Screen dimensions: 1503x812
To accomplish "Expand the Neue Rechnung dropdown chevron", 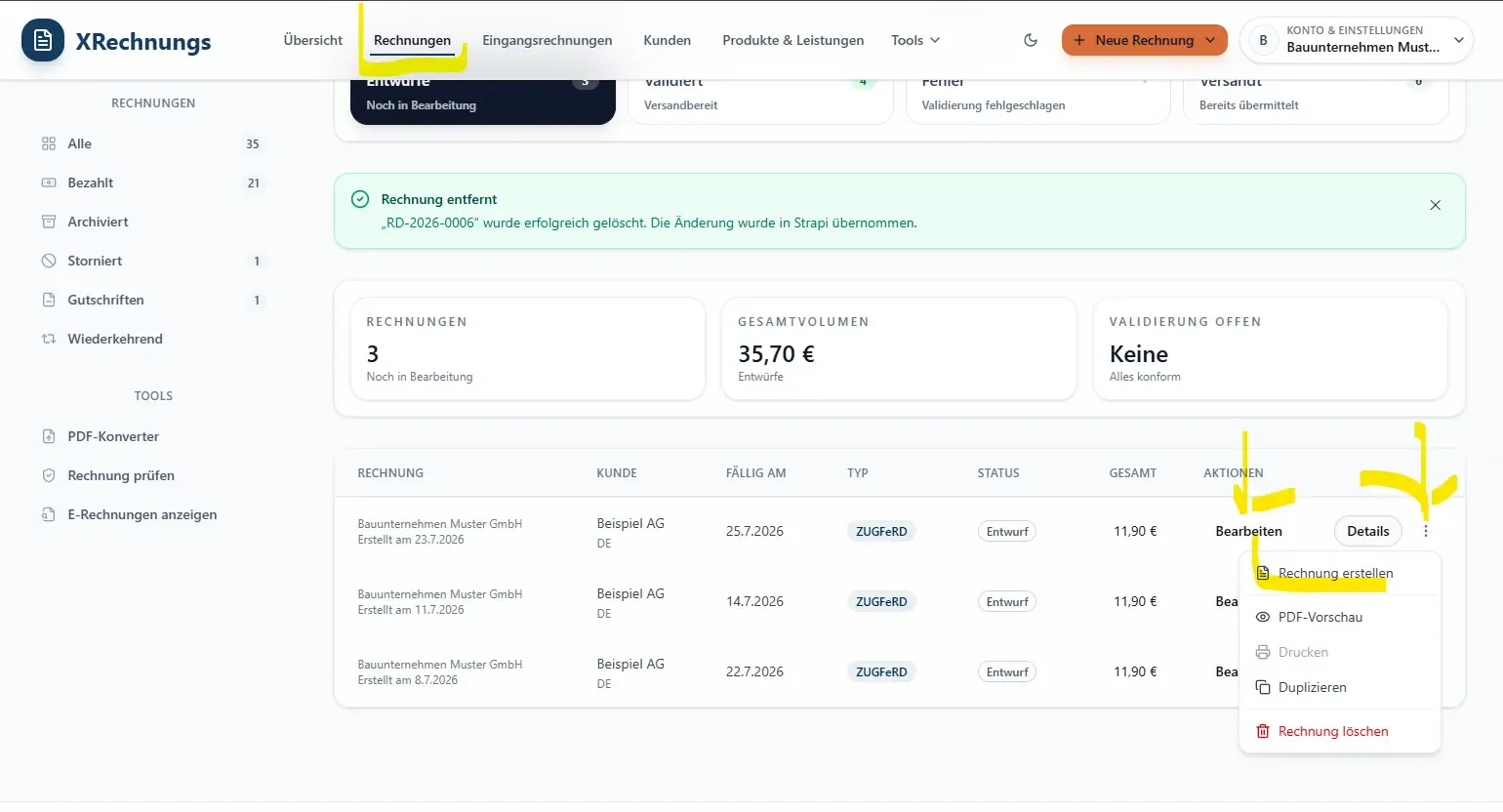I will pos(1211,40).
